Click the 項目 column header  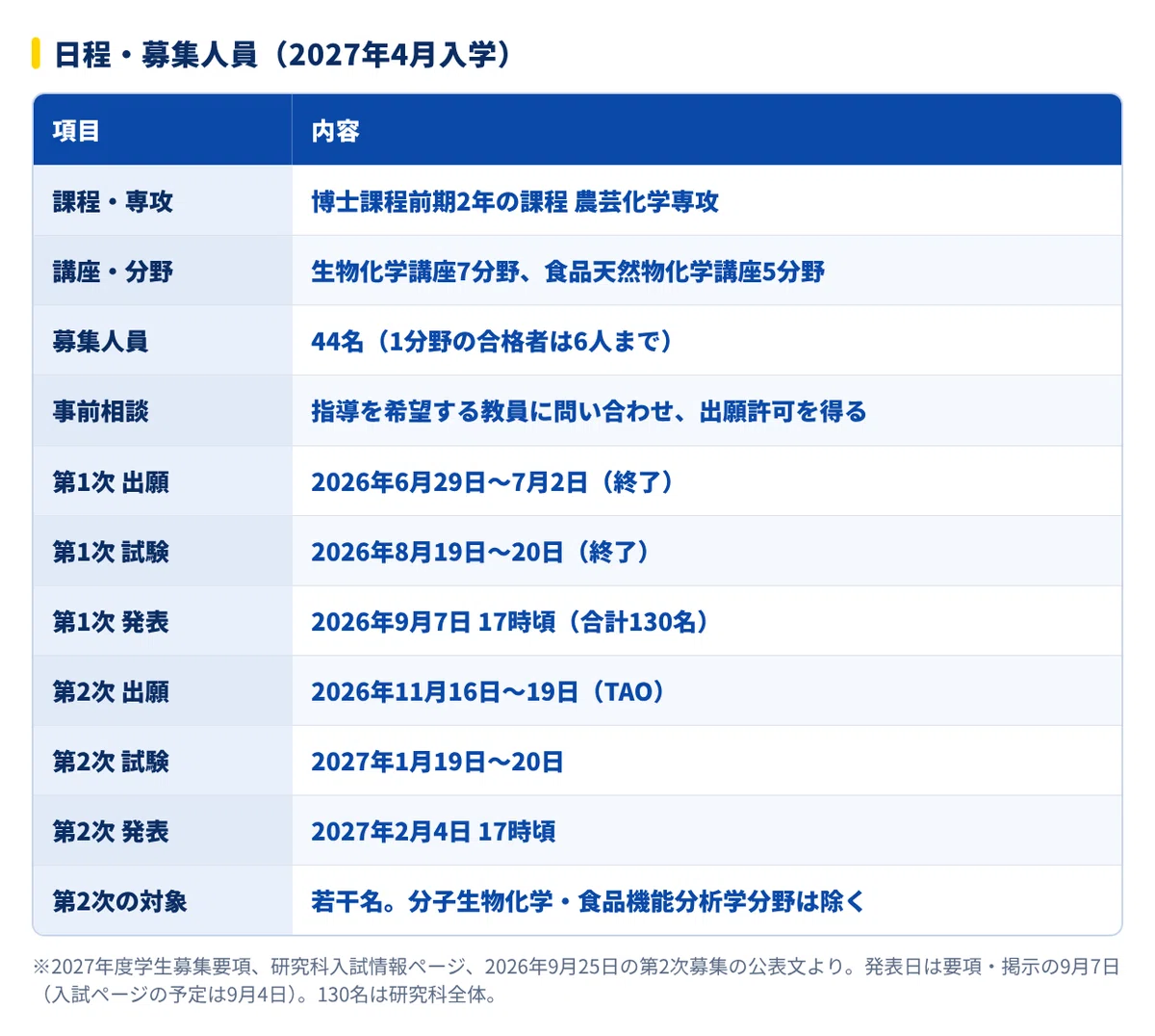(x=76, y=131)
